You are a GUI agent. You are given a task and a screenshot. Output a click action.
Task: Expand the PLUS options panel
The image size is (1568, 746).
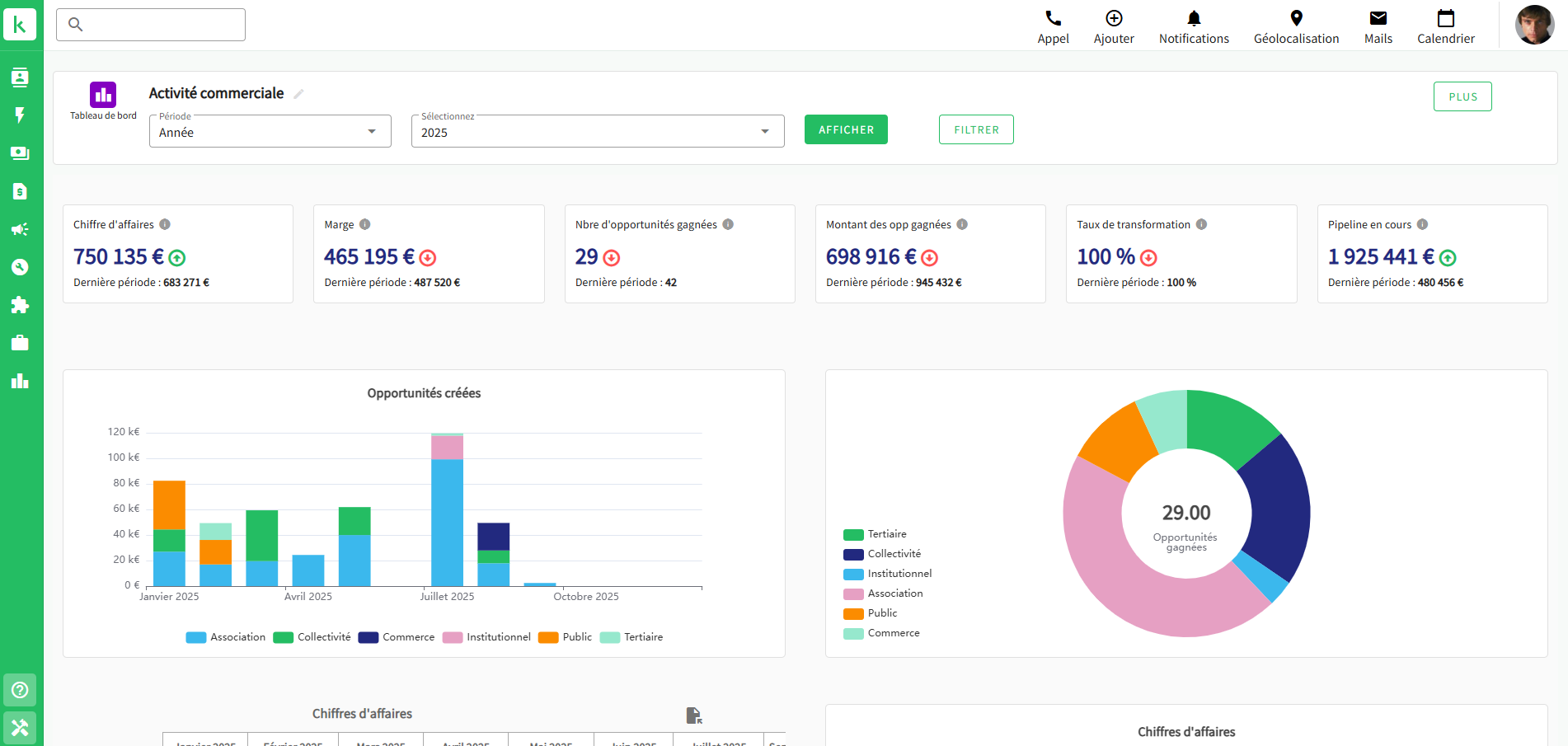coord(1462,96)
